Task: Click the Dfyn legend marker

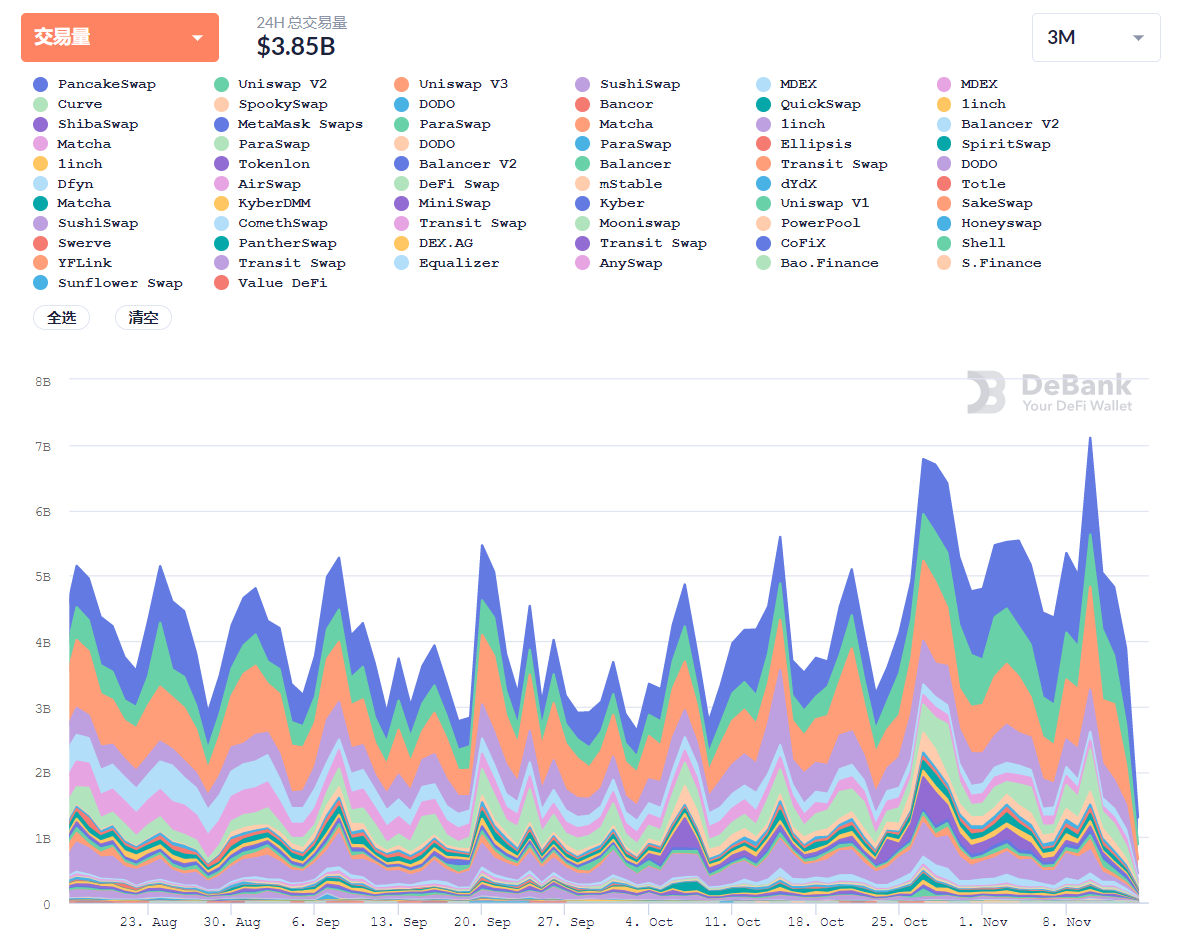Action: (41, 183)
